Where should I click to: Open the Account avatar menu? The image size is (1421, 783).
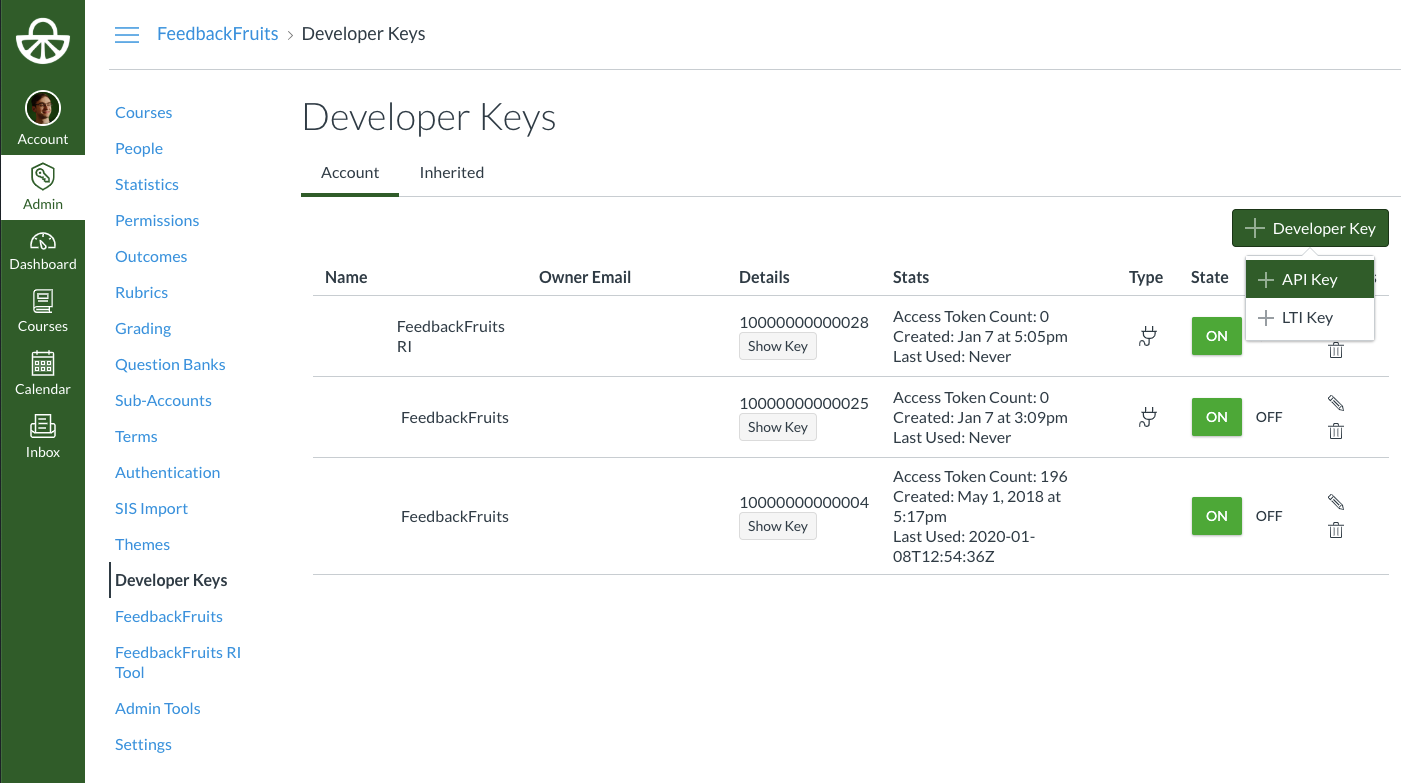coord(43,118)
